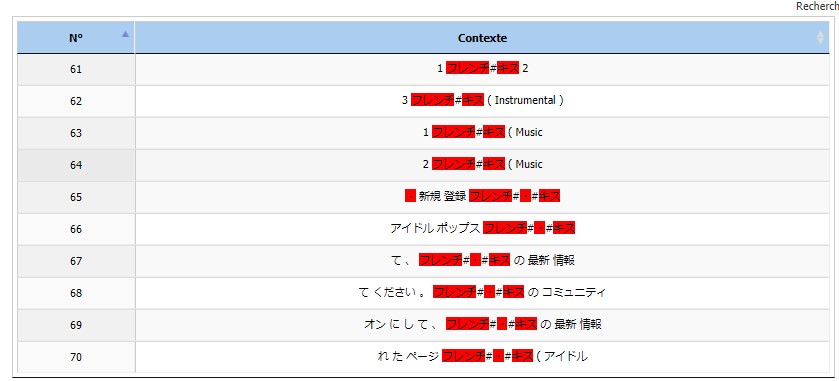This screenshot has width=839, height=381.
Task: Click the context starting with アイドル ポップス
Action: click(483, 228)
